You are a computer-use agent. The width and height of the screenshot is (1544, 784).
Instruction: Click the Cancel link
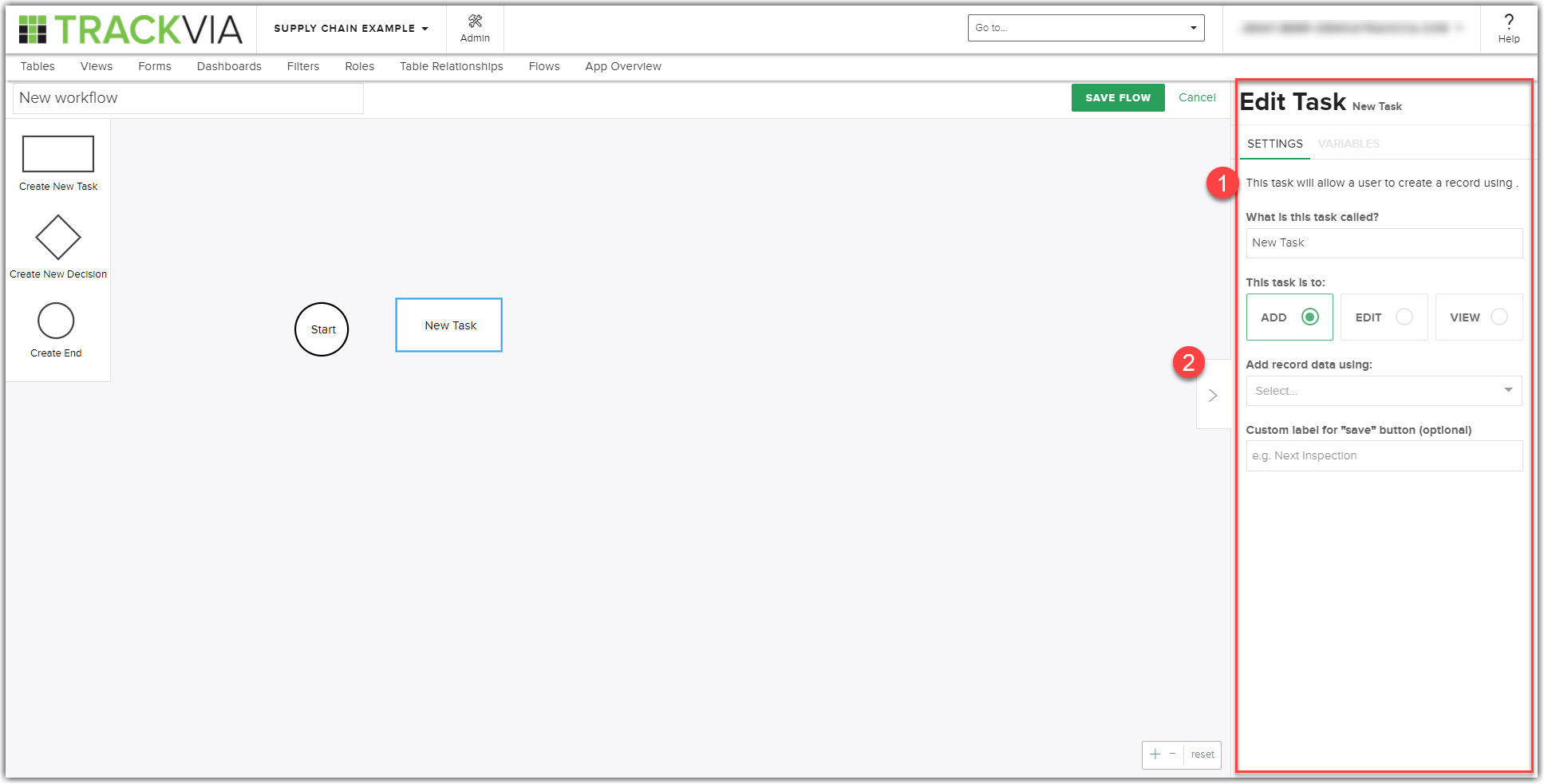coord(1197,97)
